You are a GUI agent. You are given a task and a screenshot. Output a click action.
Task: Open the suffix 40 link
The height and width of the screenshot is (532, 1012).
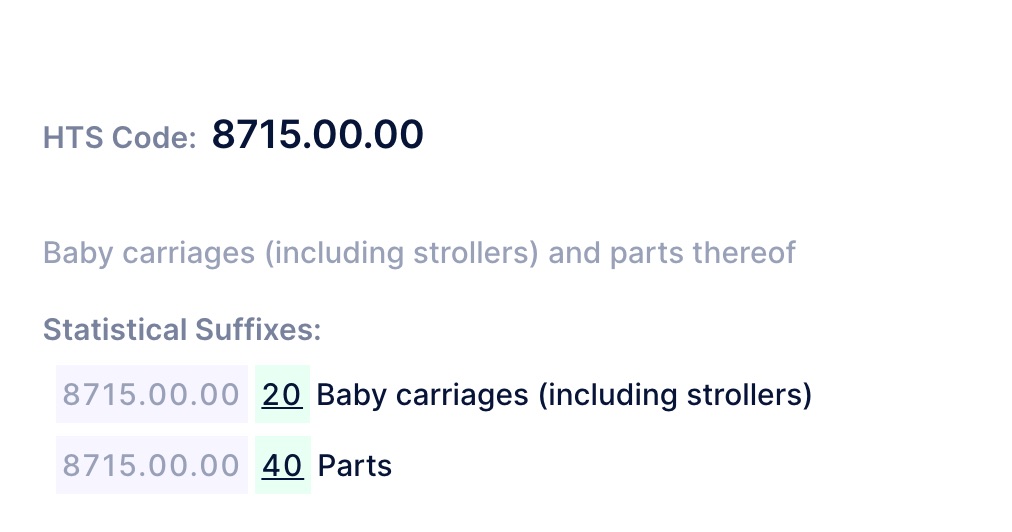[282, 465]
